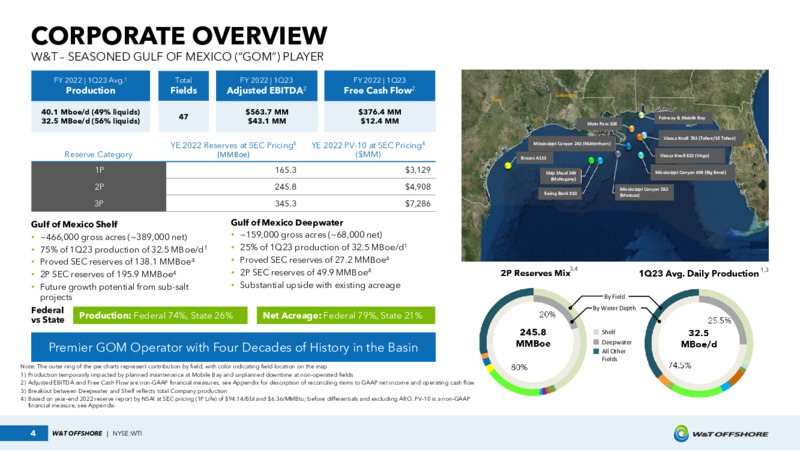Click the By Water Depth chart callout label
800x450 pixels.
[614, 308]
